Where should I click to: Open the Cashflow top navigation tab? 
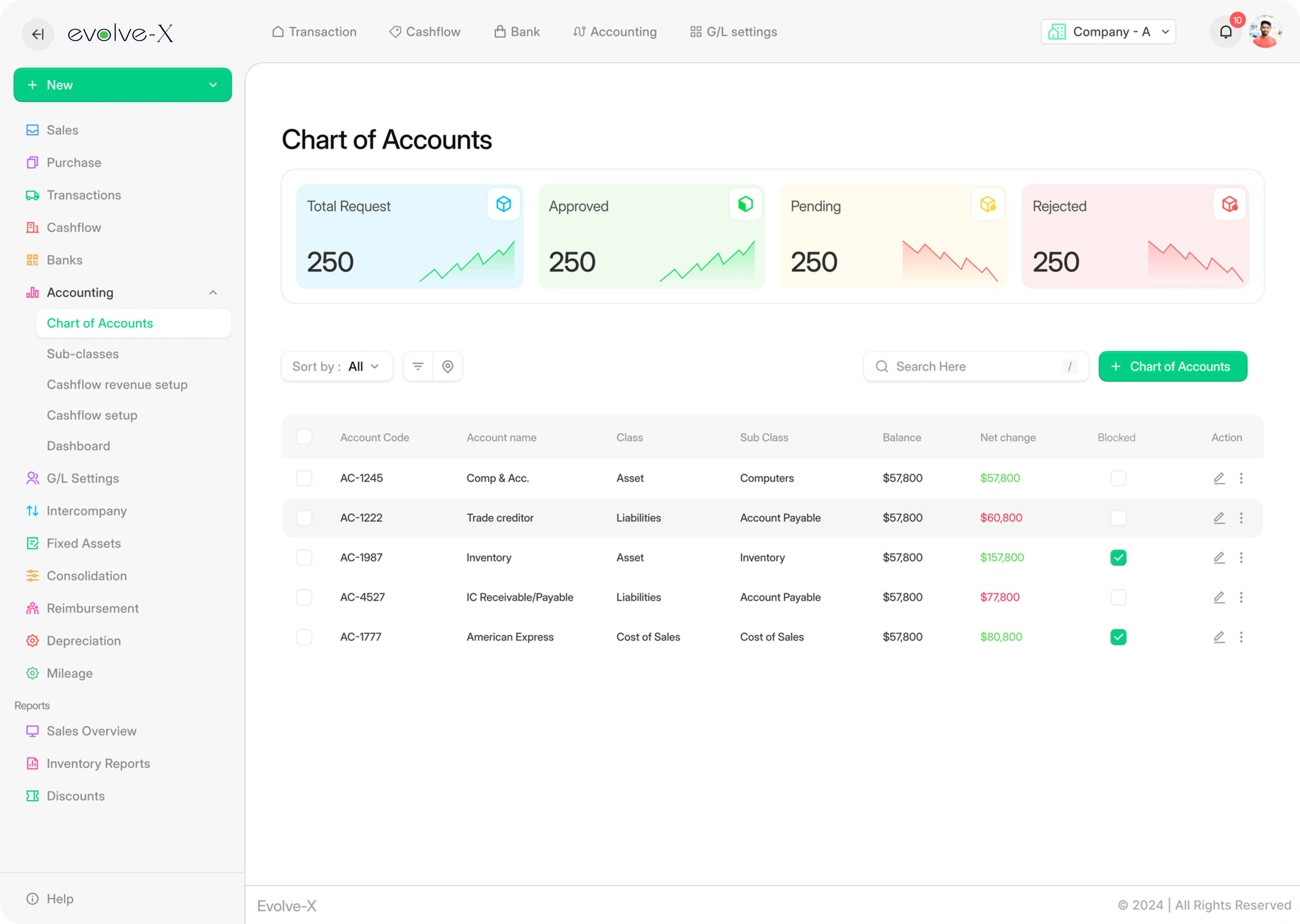(425, 32)
